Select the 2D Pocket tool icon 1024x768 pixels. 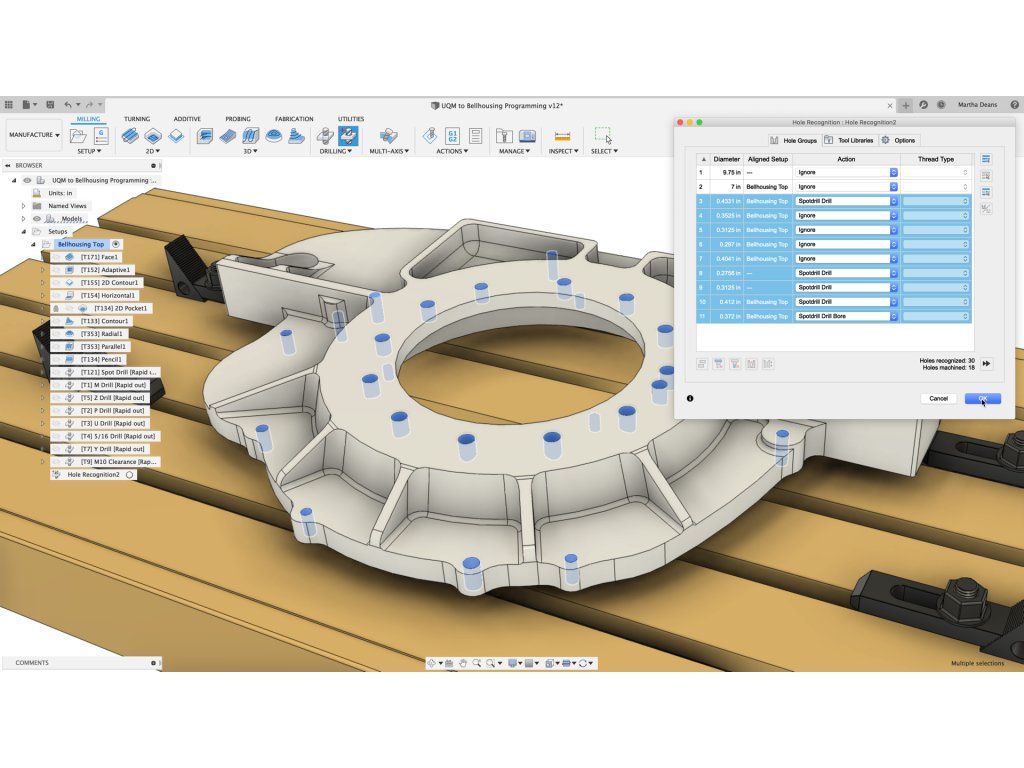click(153, 136)
